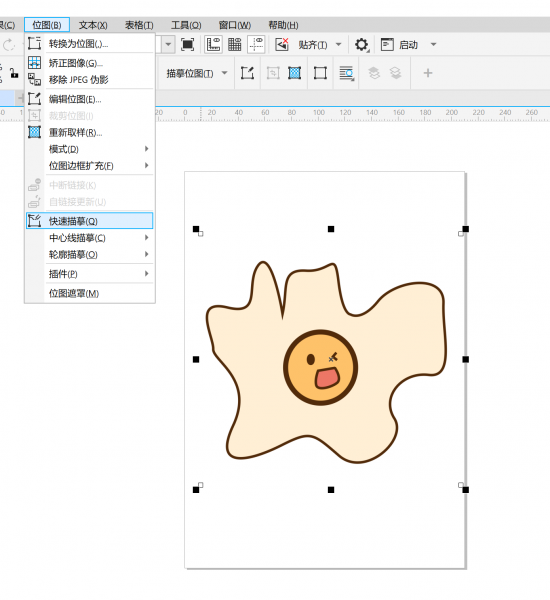Toggle show rulers icon in toolbar

point(213,44)
